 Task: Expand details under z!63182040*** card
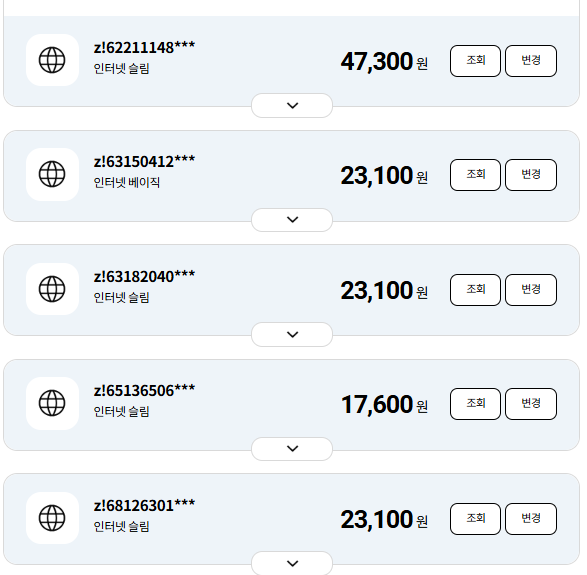292,334
